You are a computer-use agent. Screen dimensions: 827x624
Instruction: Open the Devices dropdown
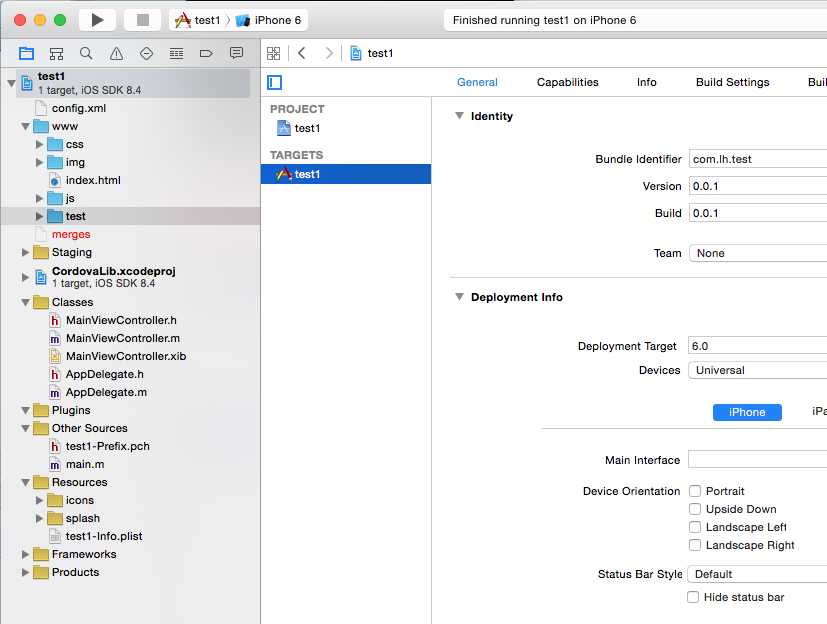click(758, 370)
